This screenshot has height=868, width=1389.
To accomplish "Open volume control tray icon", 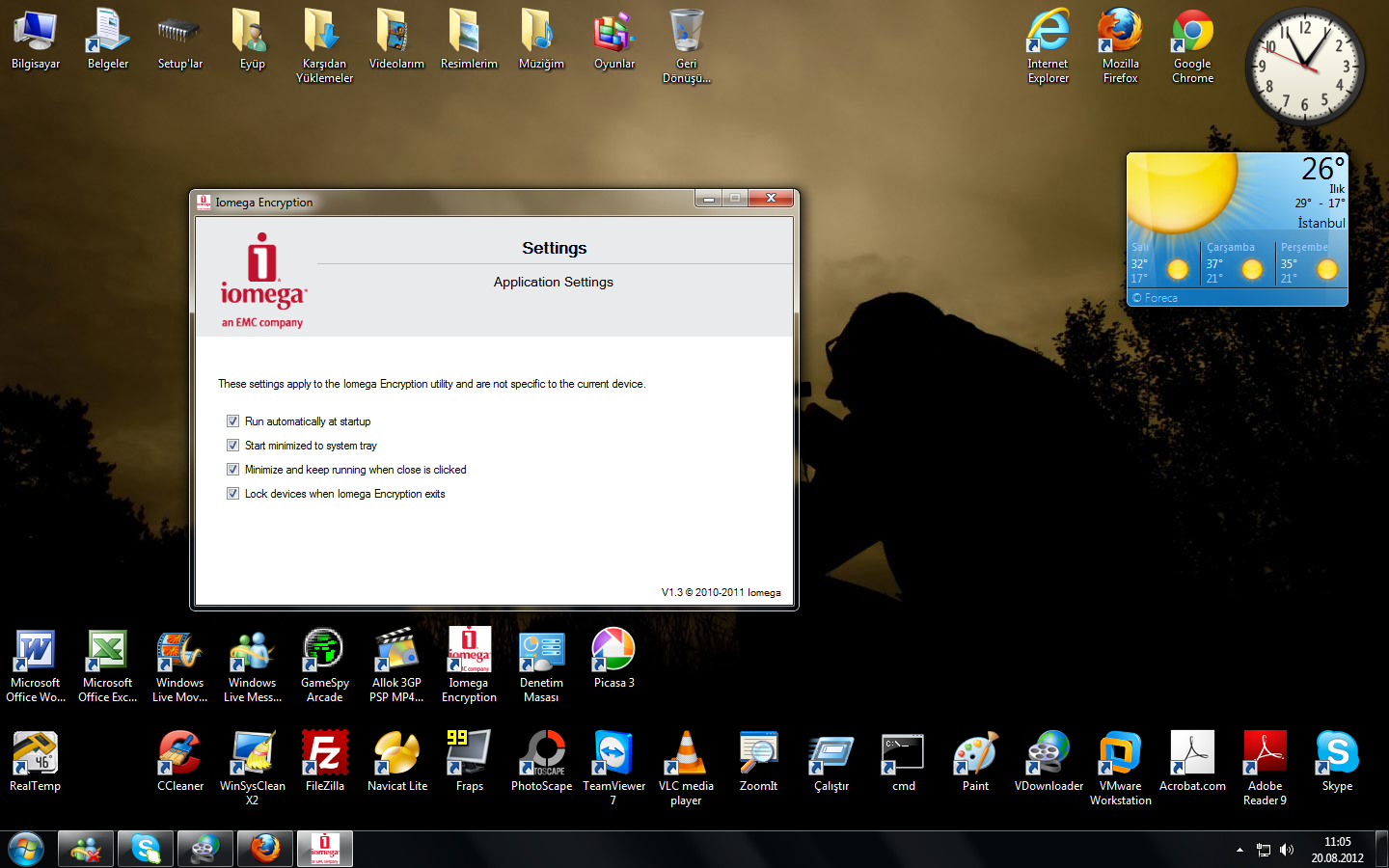I will pyautogui.click(x=1287, y=850).
